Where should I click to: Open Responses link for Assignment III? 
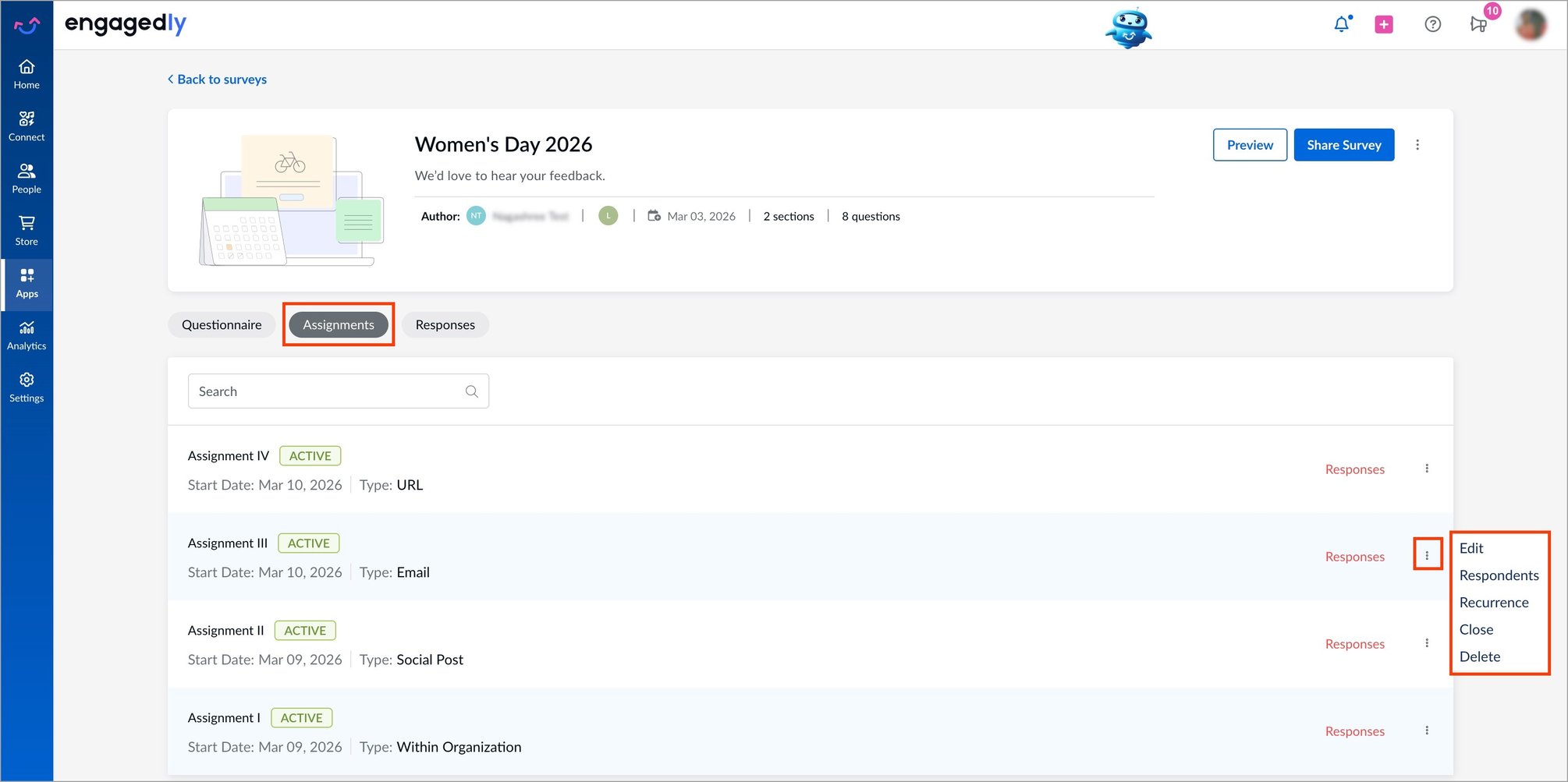tap(1354, 557)
